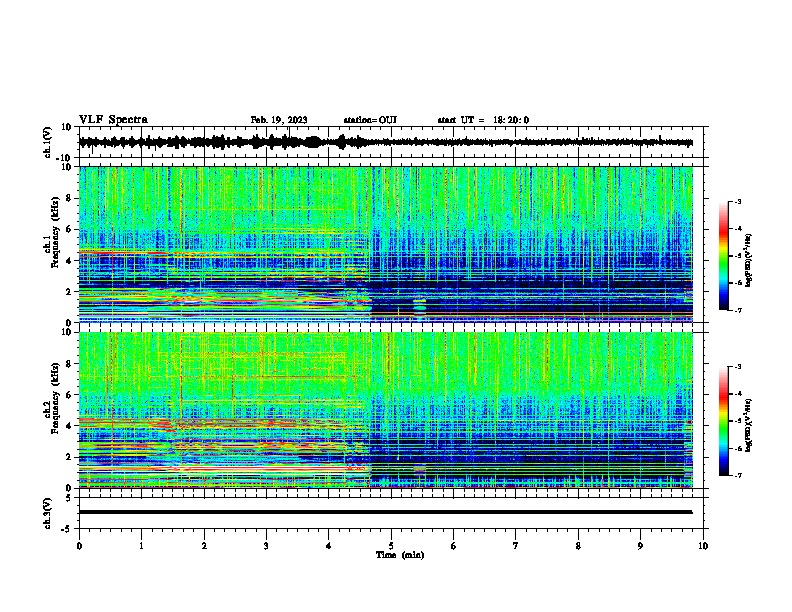This screenshot has width=792, height=612.
Task: Click time-axis tick label "0"
Action: (x=79, y=546)
